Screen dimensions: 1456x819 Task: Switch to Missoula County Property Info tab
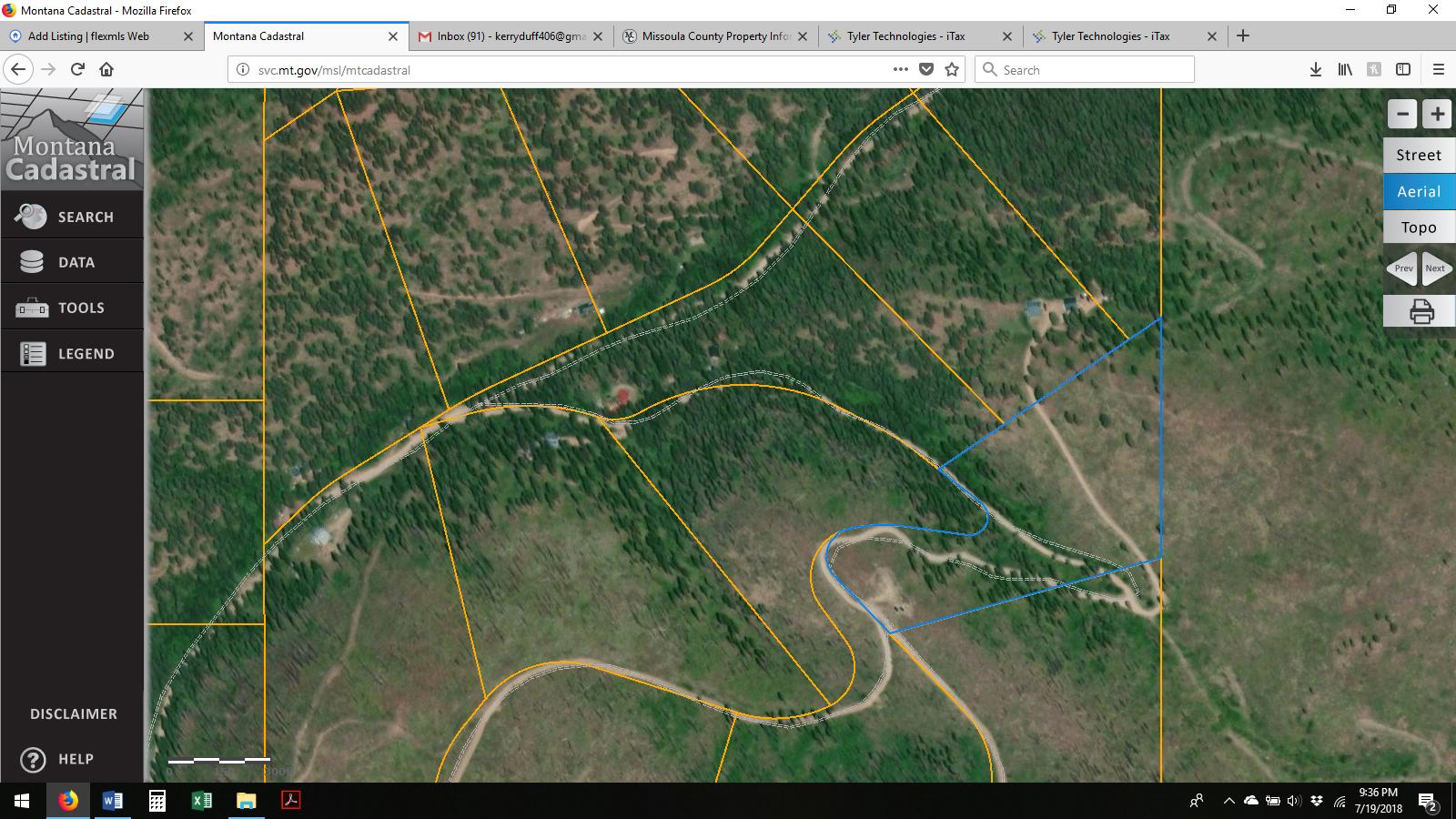[x=716, y=36]
